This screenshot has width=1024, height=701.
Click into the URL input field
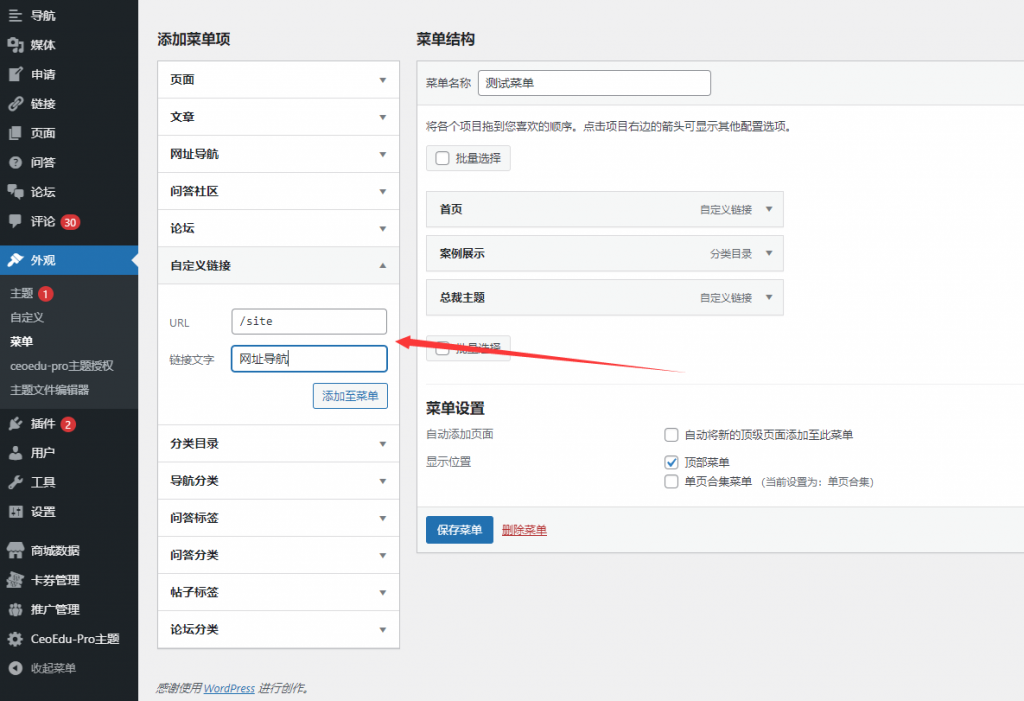click(x=308, y=322)
